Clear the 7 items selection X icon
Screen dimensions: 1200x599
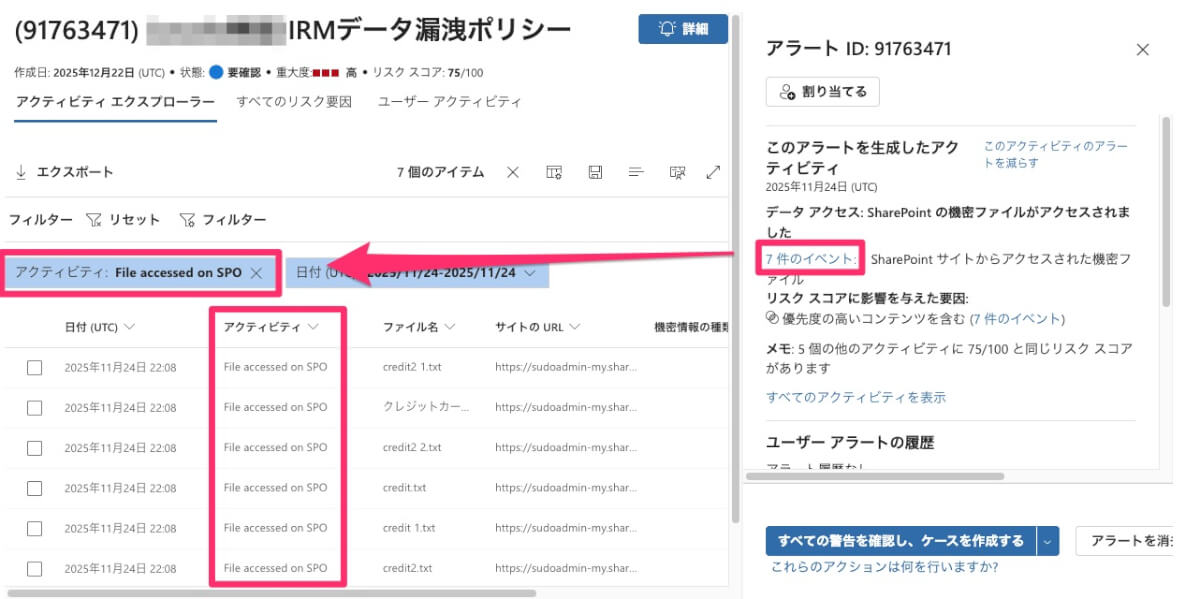coord(513,172)
